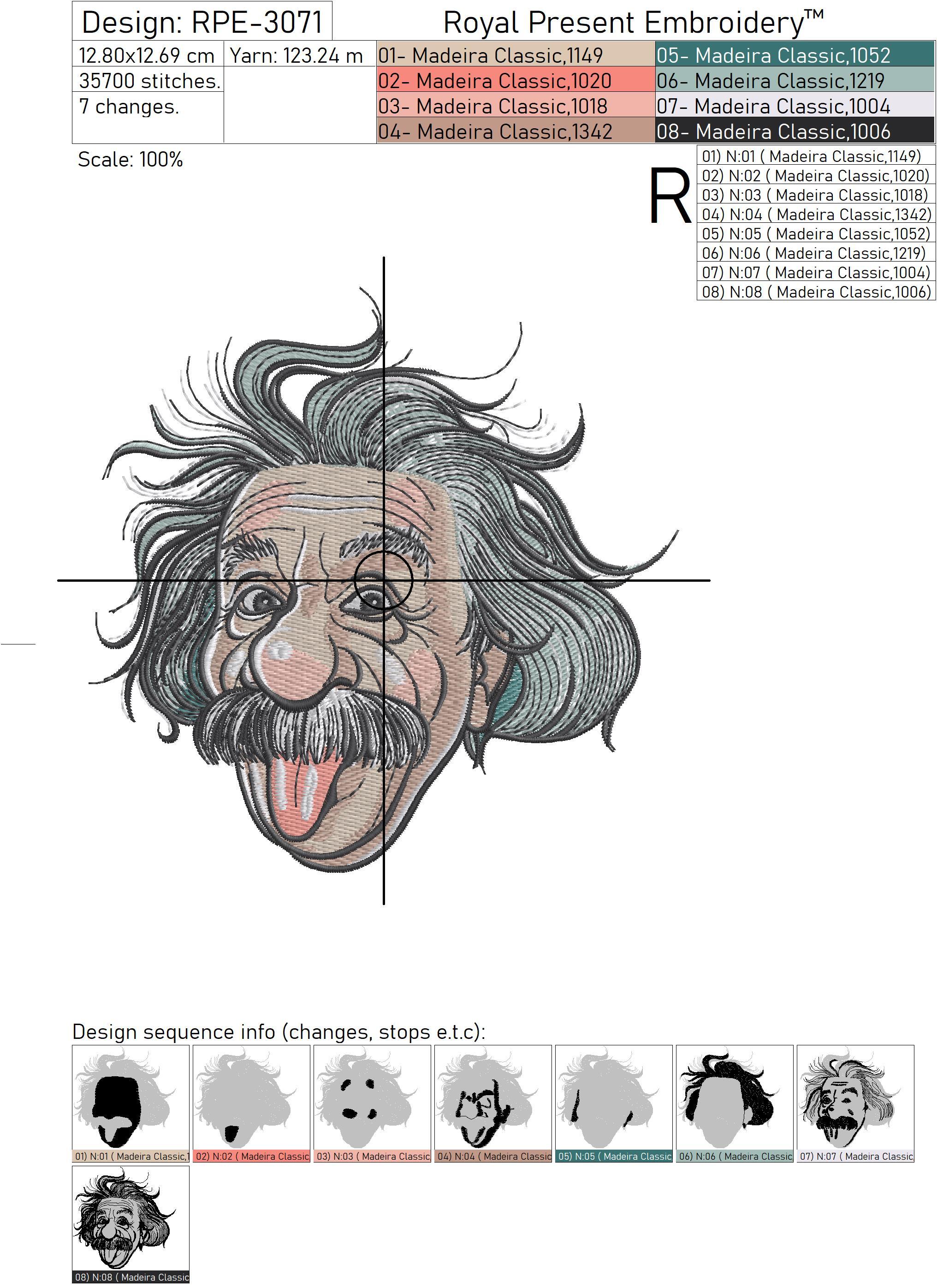
Task: Select sequence thumbnail 03) N:03 cheek spots
Action: 372,1104
